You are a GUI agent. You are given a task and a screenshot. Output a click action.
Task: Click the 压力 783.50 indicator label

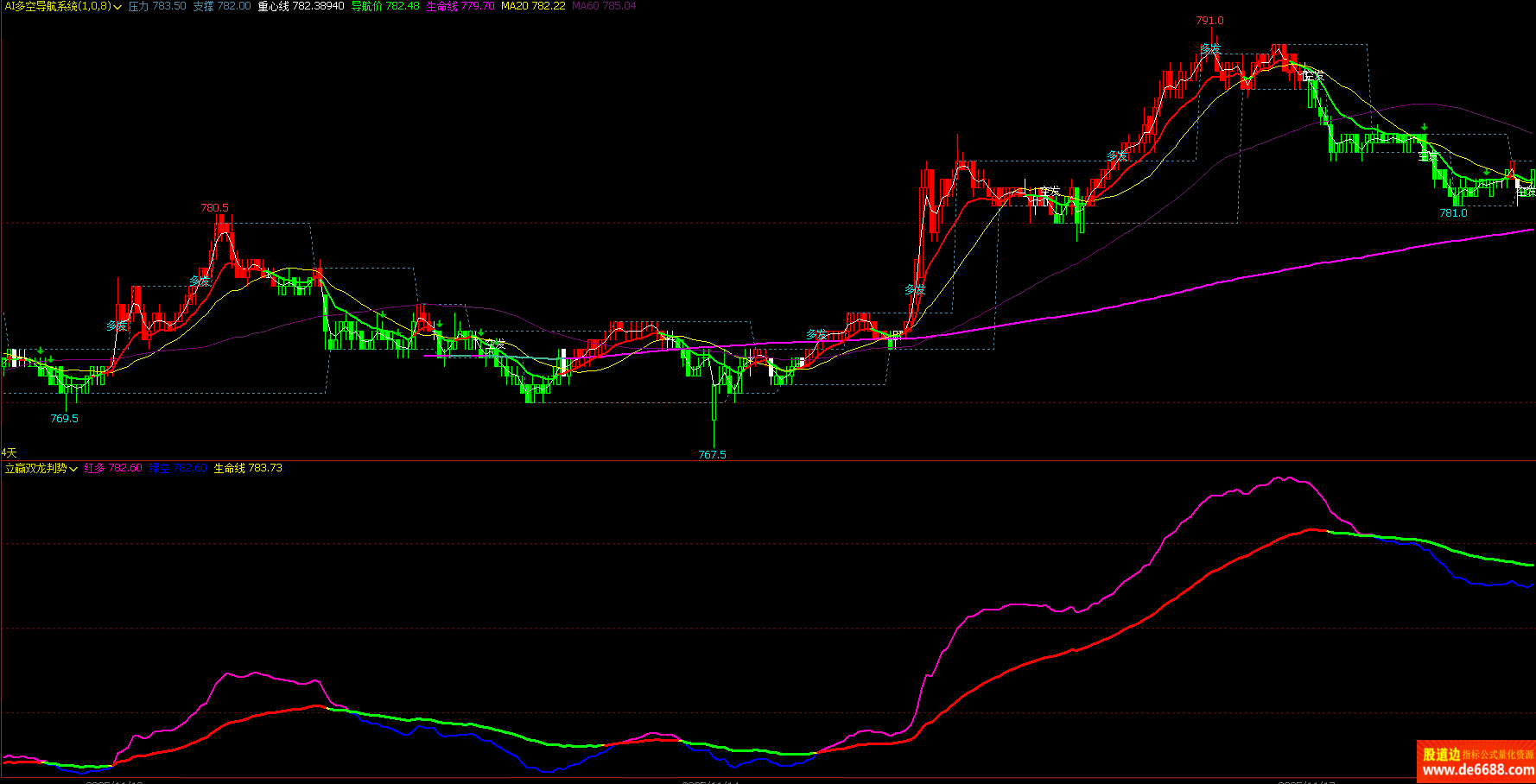[156, 6]
